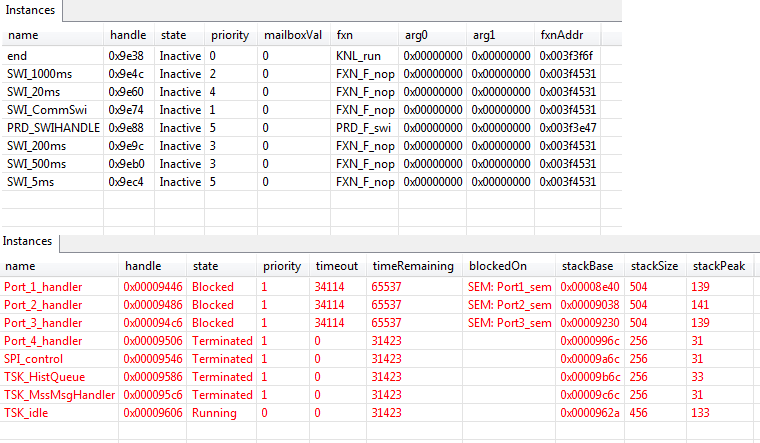The width and height of the screenshot is (760, 443).
Task: Click the SEM: Port2_sem blockedOn cell
Action: coord(509,305)
